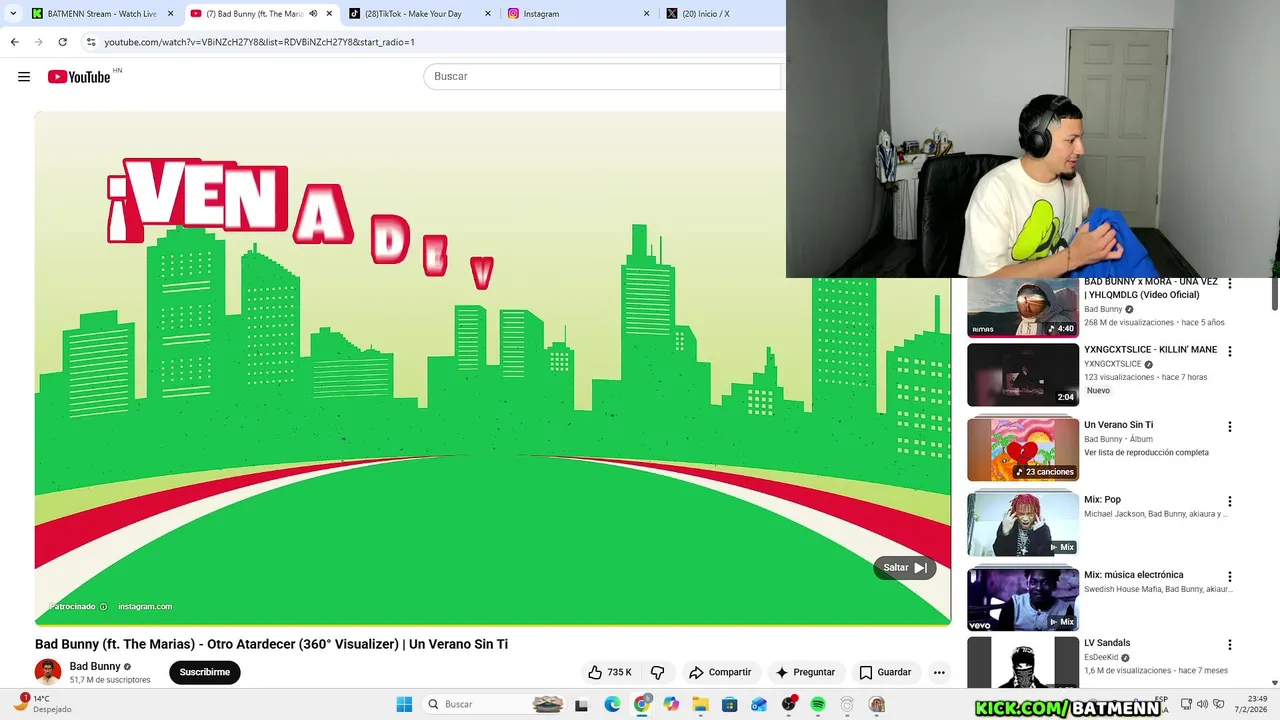Open the Preguntar AI button

[x=805, y=672]
